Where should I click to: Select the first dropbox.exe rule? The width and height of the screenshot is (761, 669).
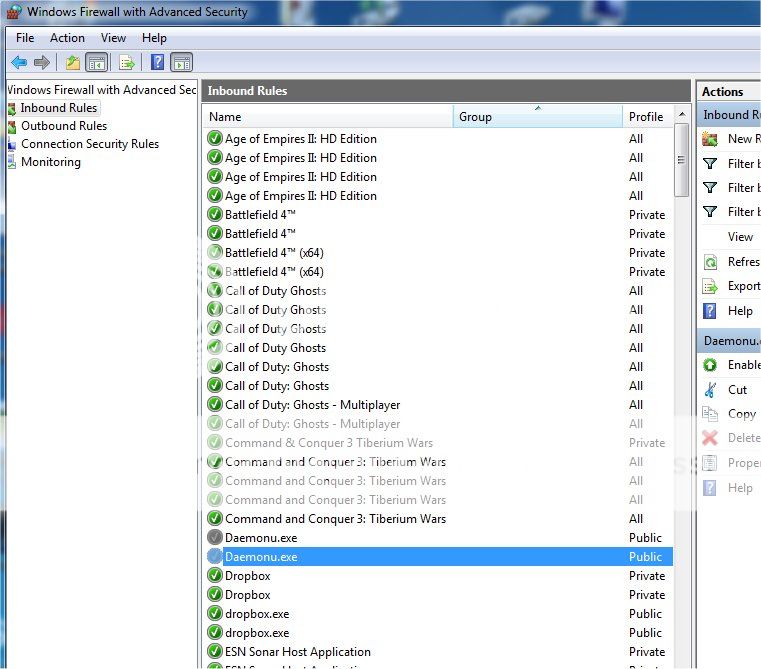257,614
